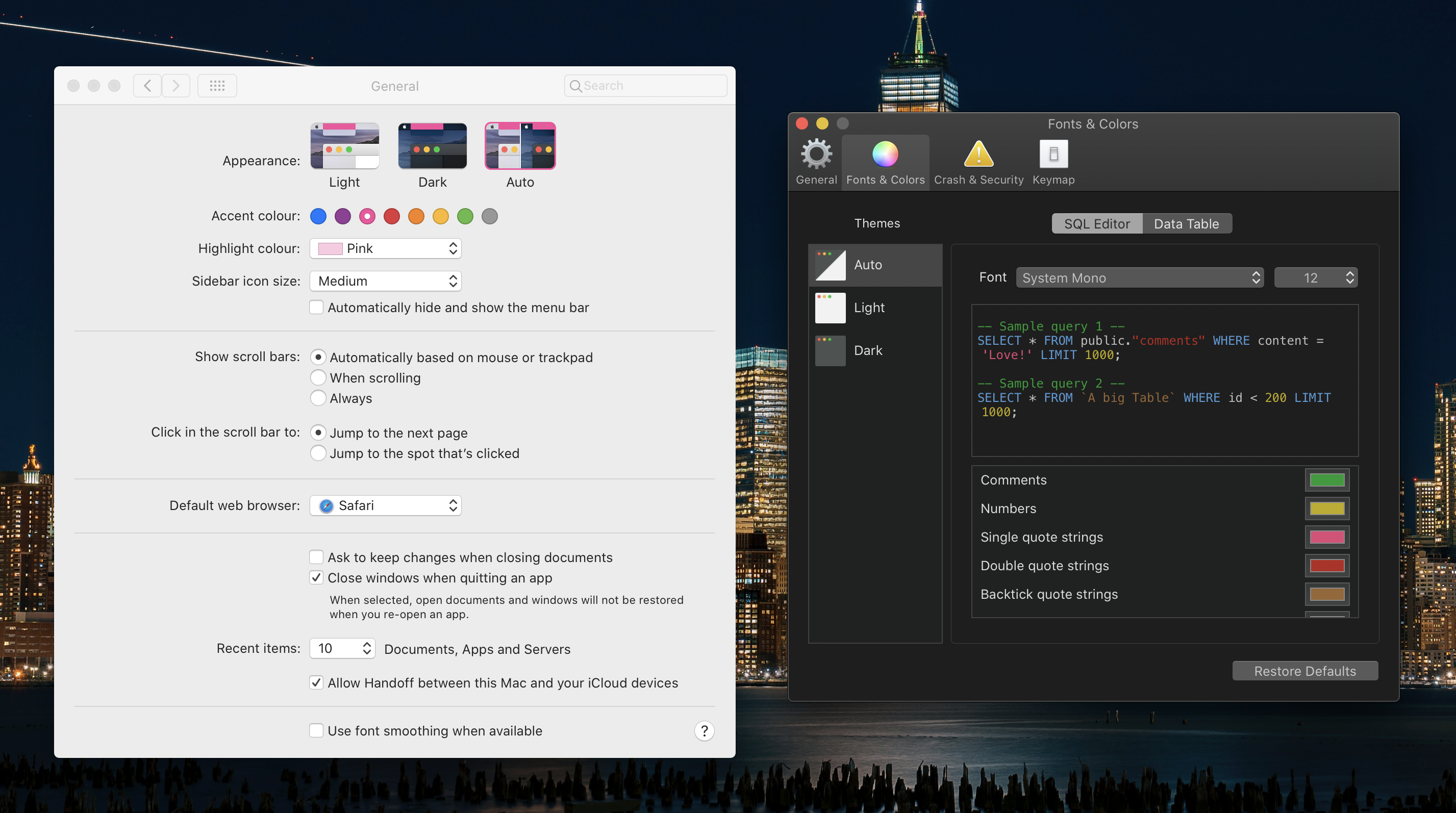Screen dimensions: 1456x813
Task: Pick the orange accent colour
Action: [416, 216]
